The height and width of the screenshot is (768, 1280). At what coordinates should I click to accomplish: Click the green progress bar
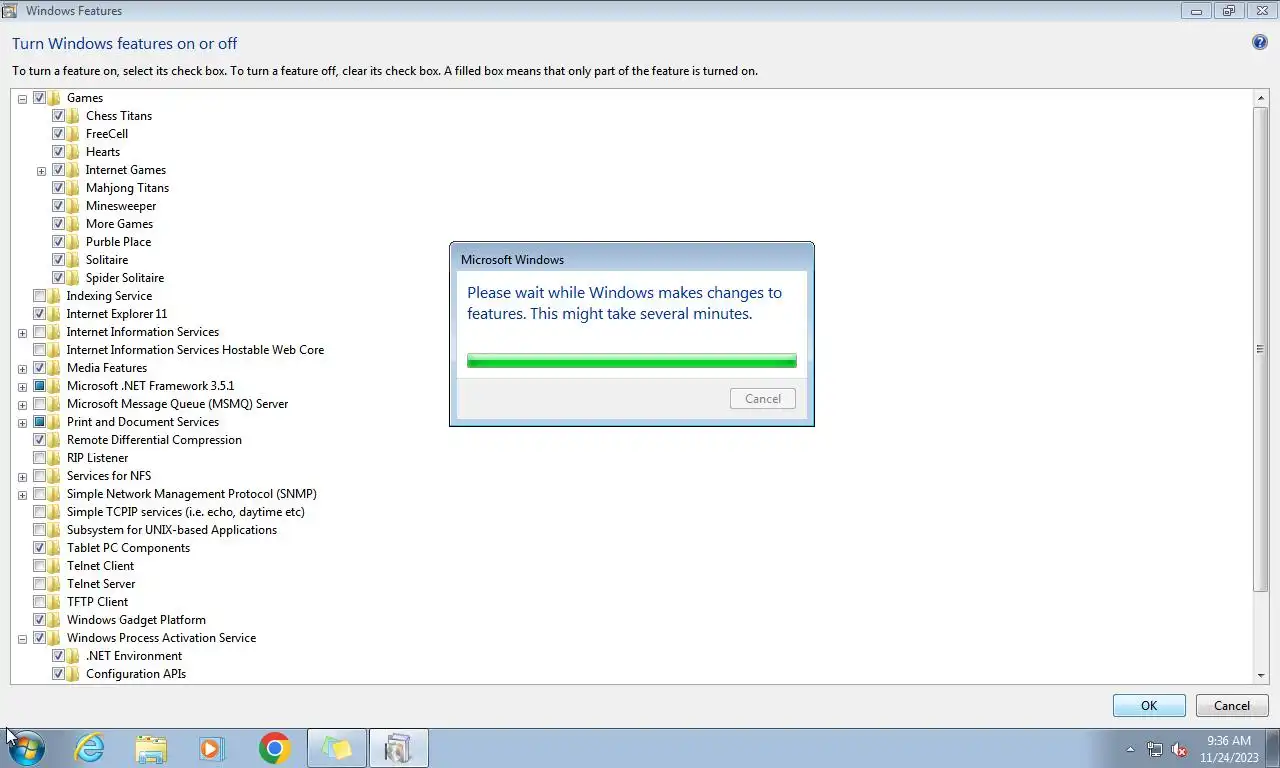632,361
